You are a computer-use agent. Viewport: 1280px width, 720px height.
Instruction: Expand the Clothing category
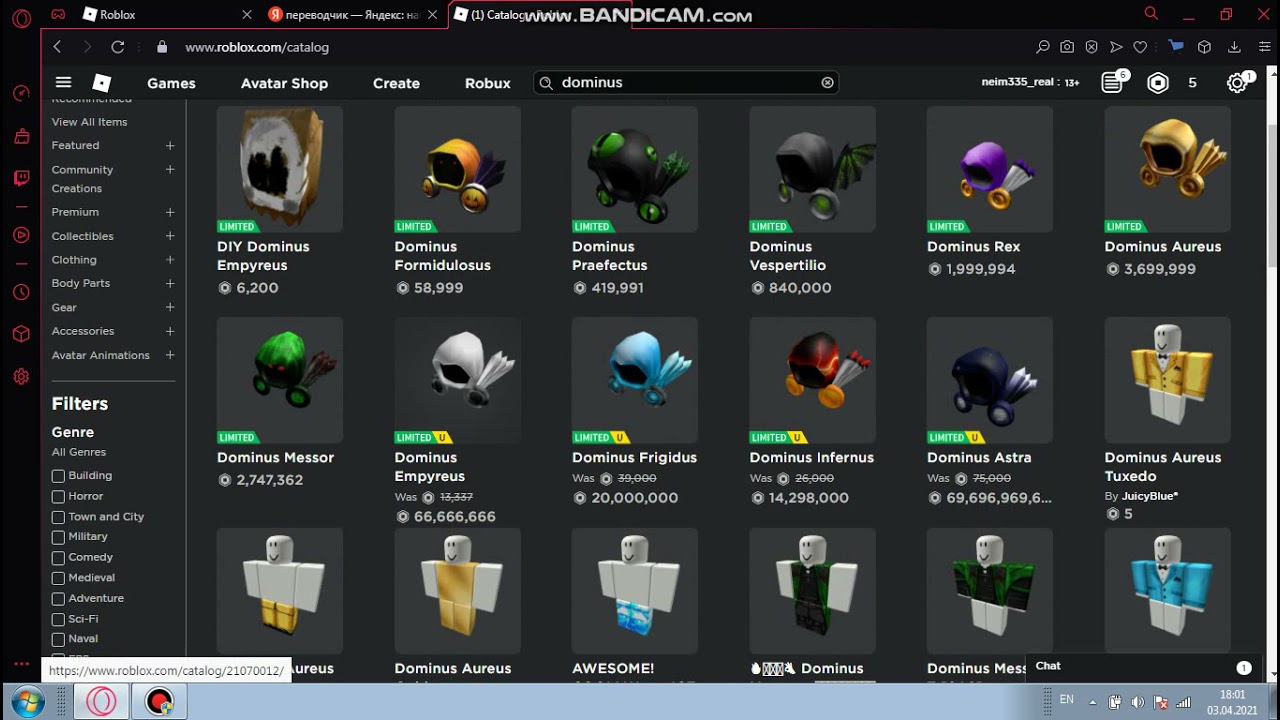pyautogui.click(x=170, y=260)
